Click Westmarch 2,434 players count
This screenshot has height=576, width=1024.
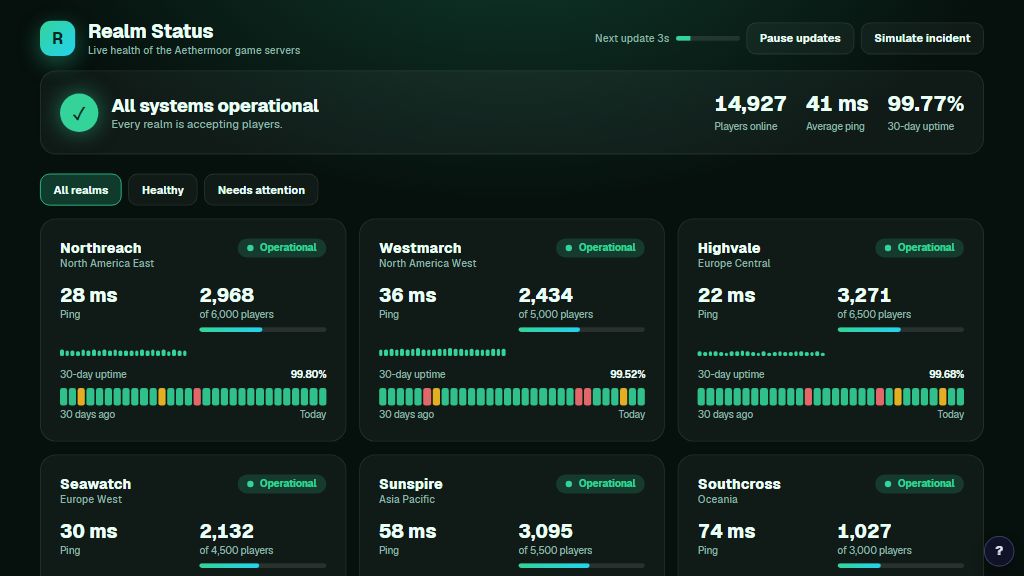pos(545,295)
